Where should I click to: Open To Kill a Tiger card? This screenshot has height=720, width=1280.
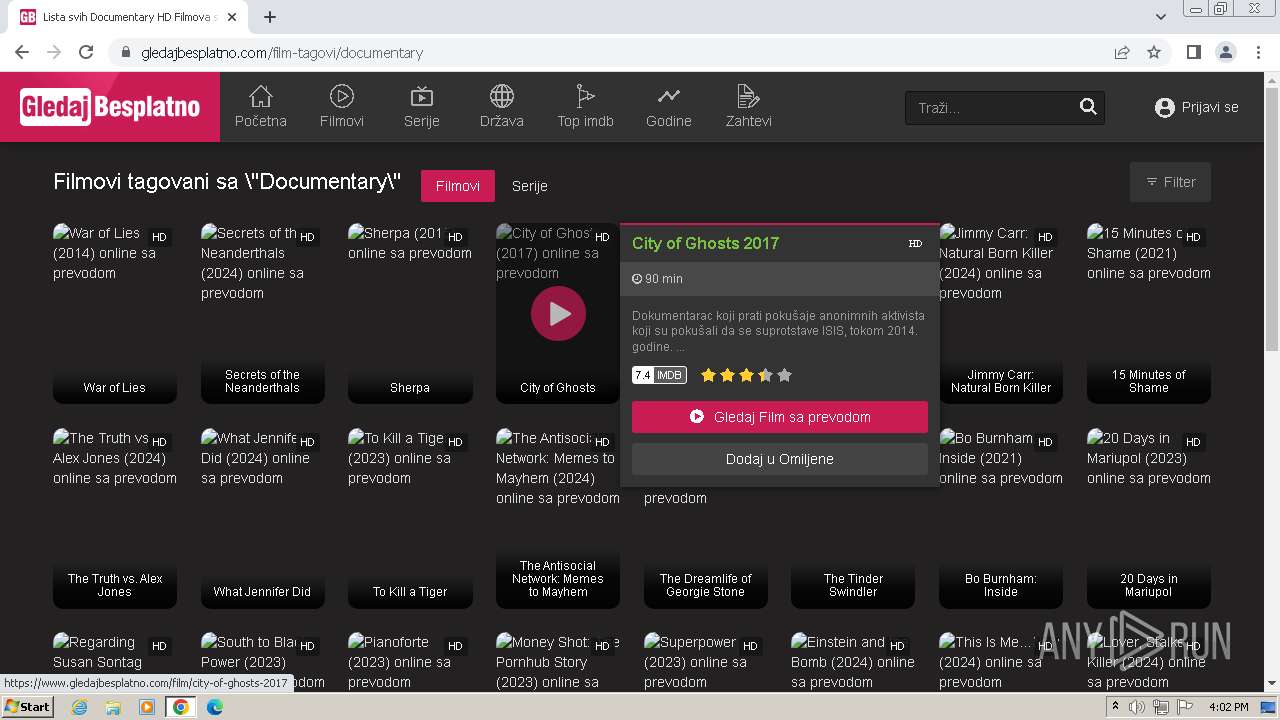click(x=410, y=518)
